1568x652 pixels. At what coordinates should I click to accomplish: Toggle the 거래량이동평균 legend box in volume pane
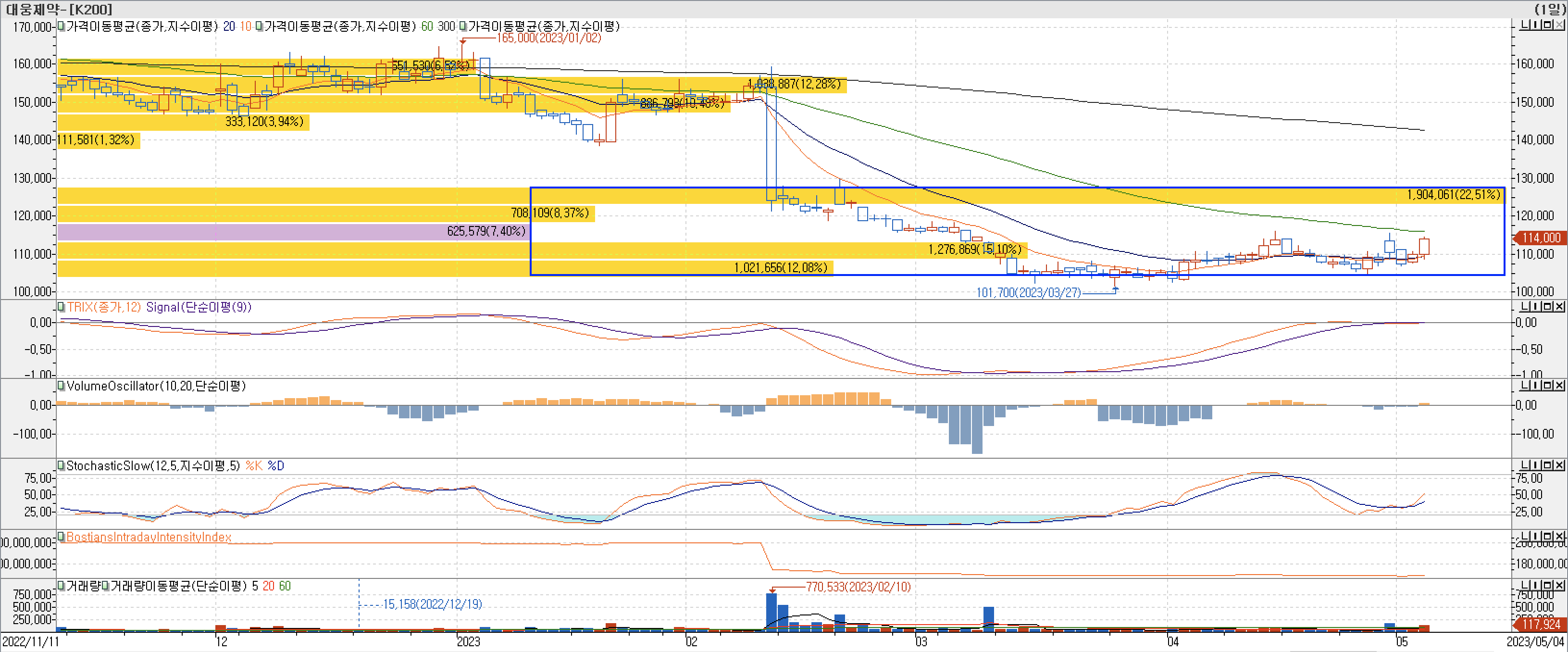coord(106,586)
